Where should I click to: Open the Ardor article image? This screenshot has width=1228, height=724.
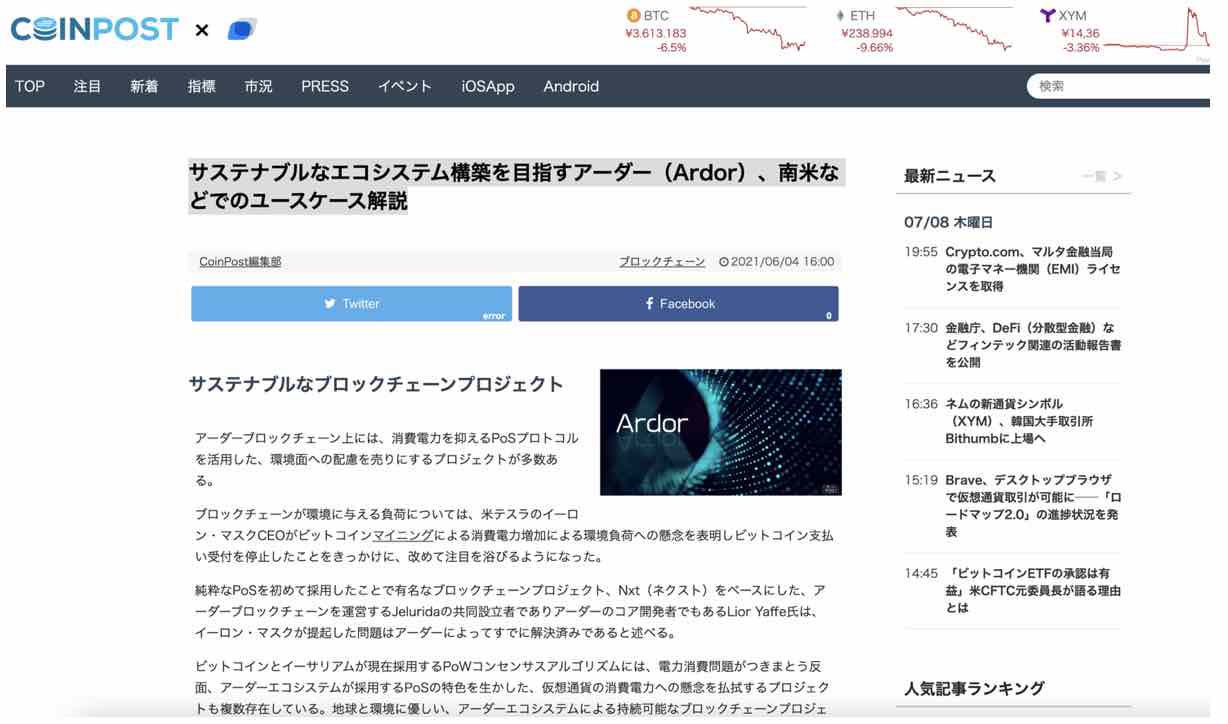tap(720, 432)
